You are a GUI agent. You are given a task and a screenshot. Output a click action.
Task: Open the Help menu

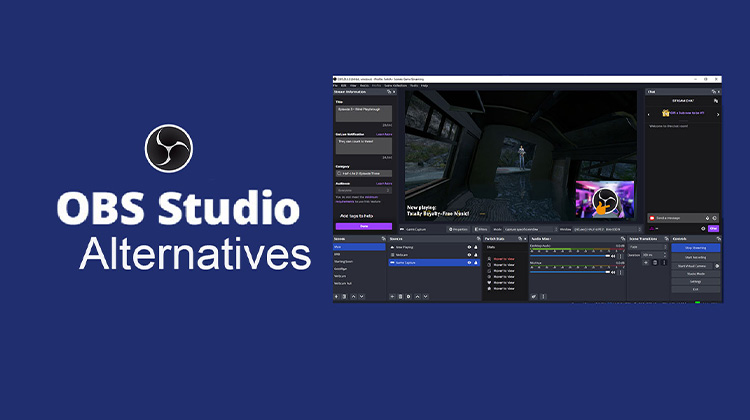click(x=424, y=86)
